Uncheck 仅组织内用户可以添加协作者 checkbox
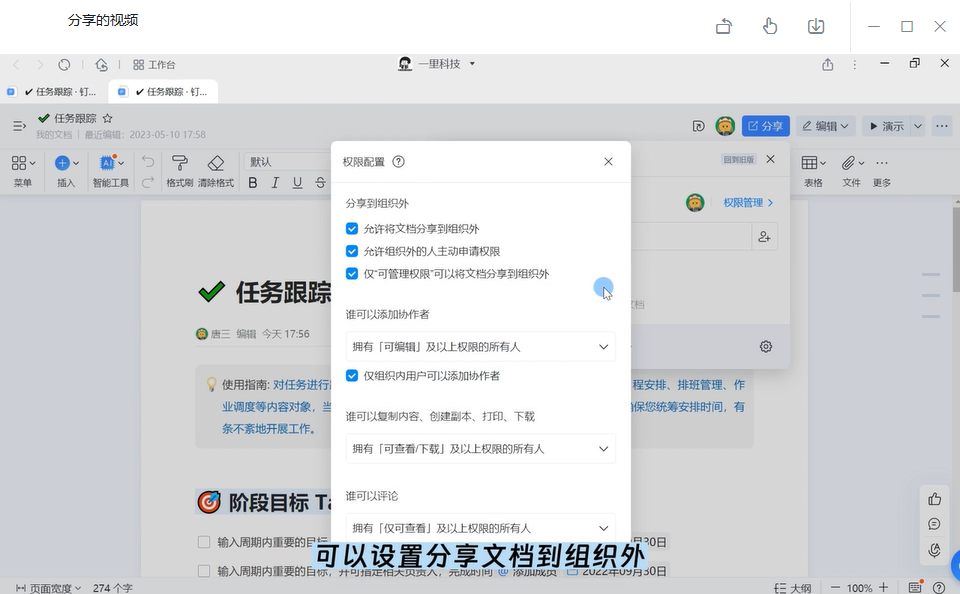 point(352,376)
